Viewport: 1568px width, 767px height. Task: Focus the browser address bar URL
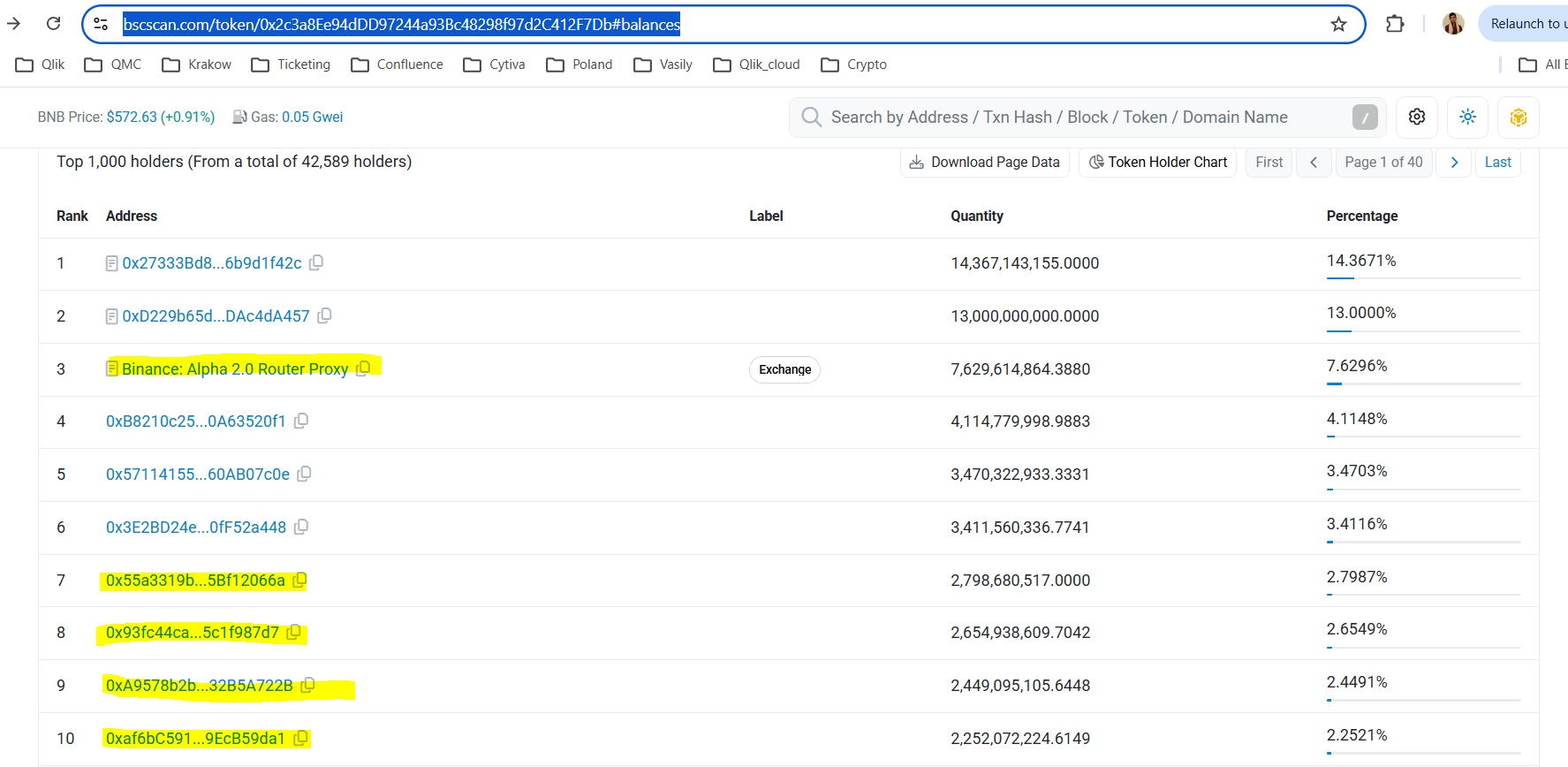tap(402, 24)
